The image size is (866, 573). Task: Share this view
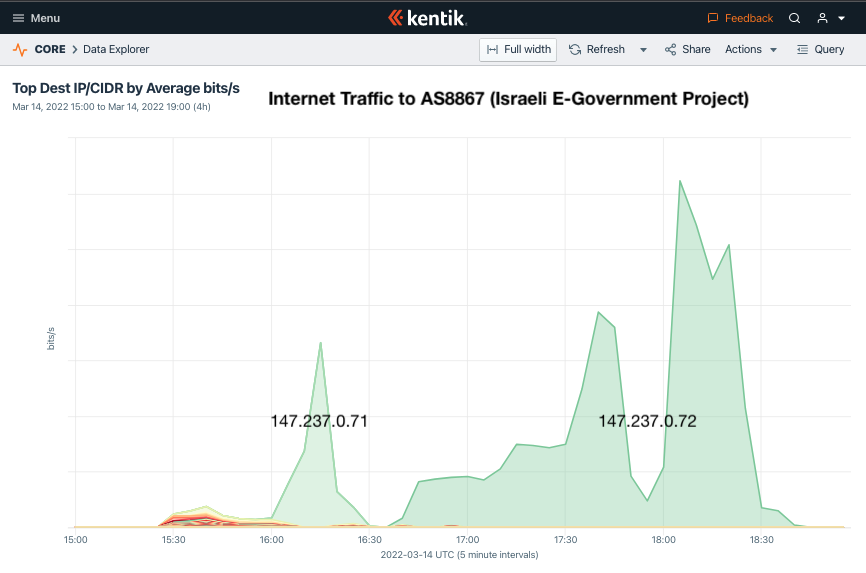pos(696,49)
